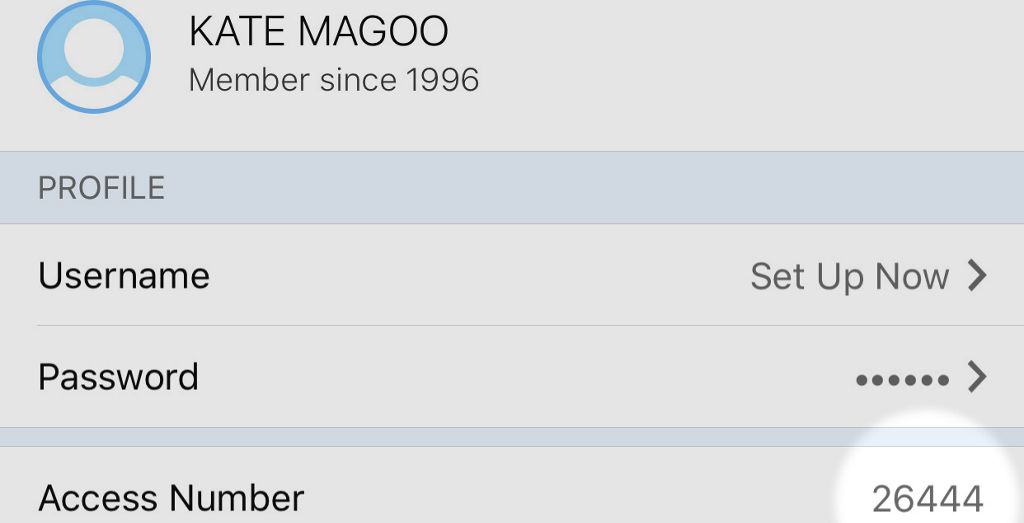
Task: Select the Password label
Action: pos(118,377)
